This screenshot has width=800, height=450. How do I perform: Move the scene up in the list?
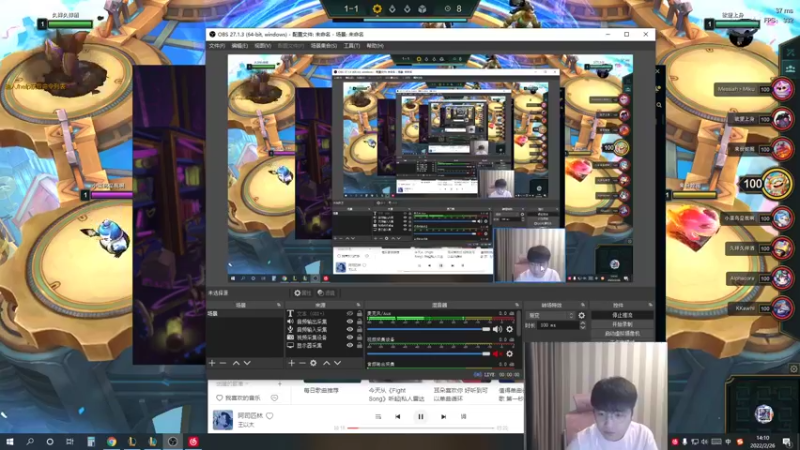pyautogui.click(x=236, y=363)
